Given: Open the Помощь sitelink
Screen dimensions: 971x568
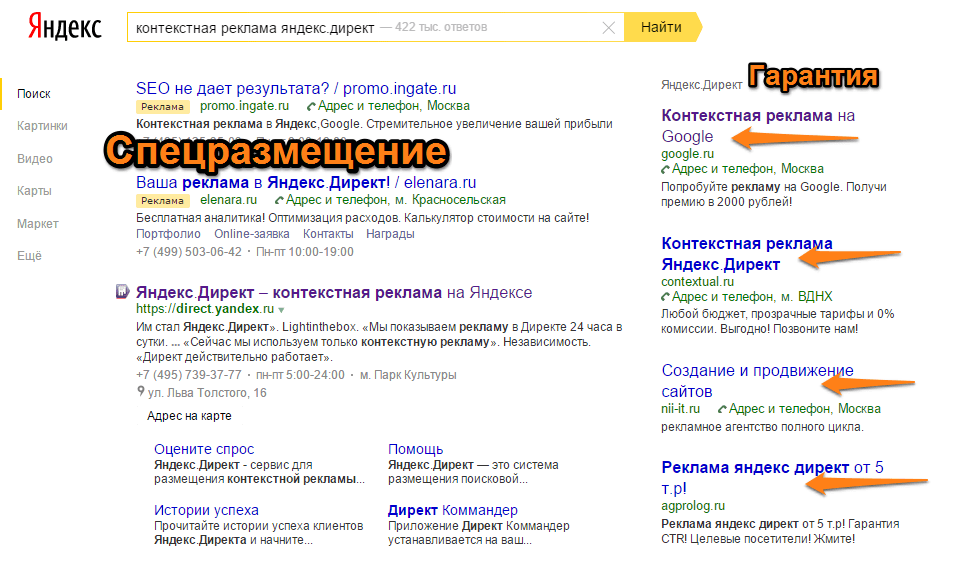Looking at the screenshot, I should (x=416, y=449).
